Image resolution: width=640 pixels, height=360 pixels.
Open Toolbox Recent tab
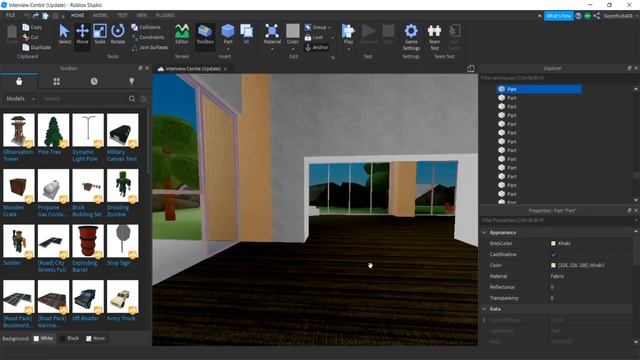(94, 82)
